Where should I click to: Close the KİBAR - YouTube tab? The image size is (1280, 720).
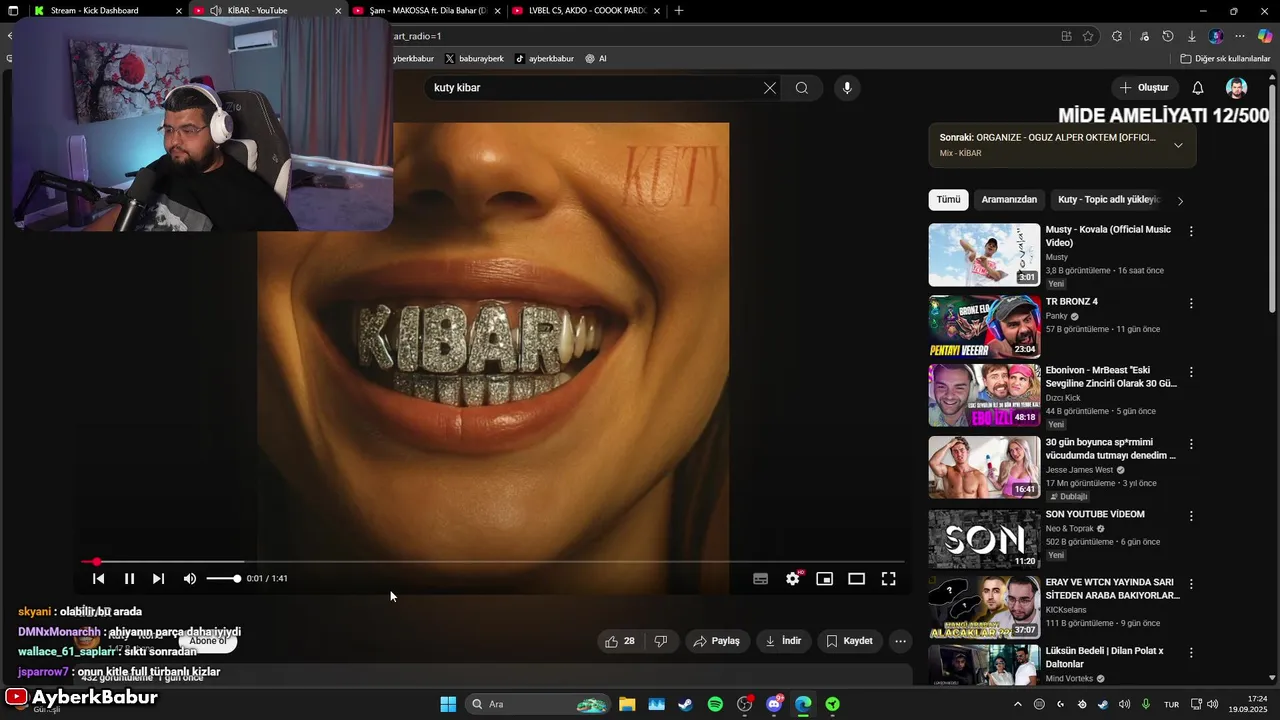point(338,10)
